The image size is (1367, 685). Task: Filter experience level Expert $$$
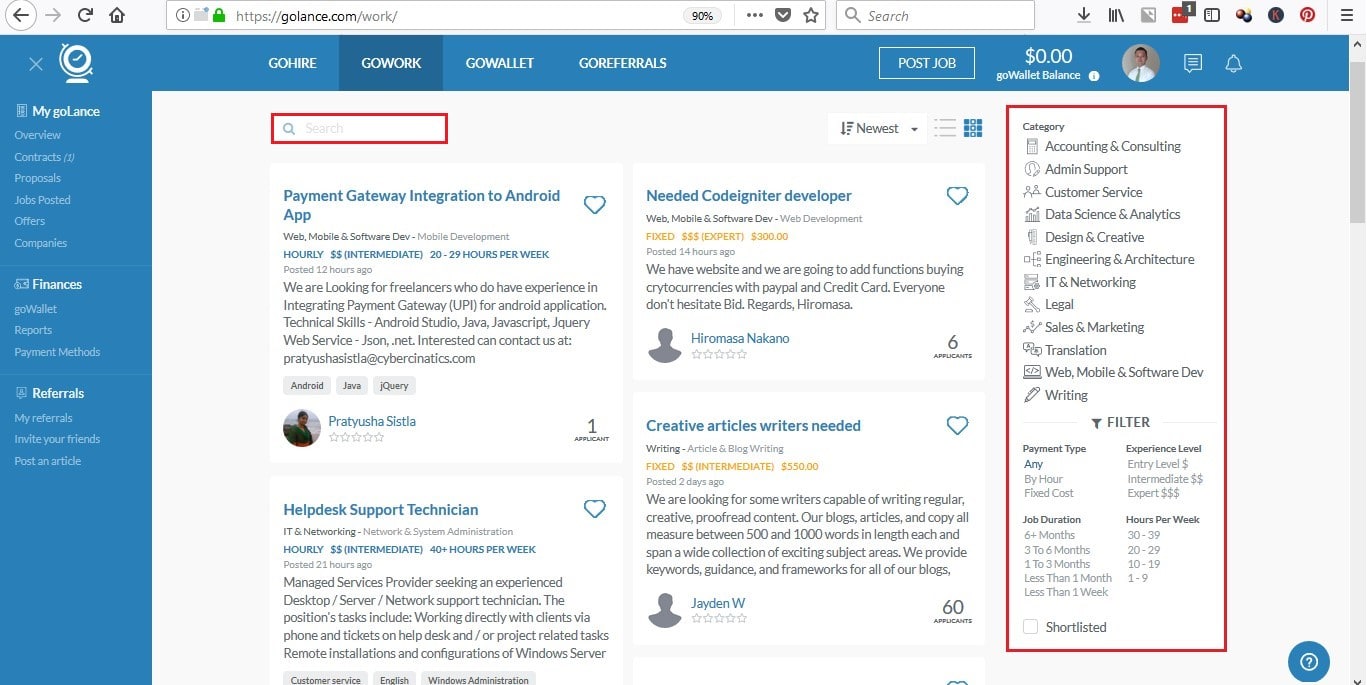click(1153, 493)
